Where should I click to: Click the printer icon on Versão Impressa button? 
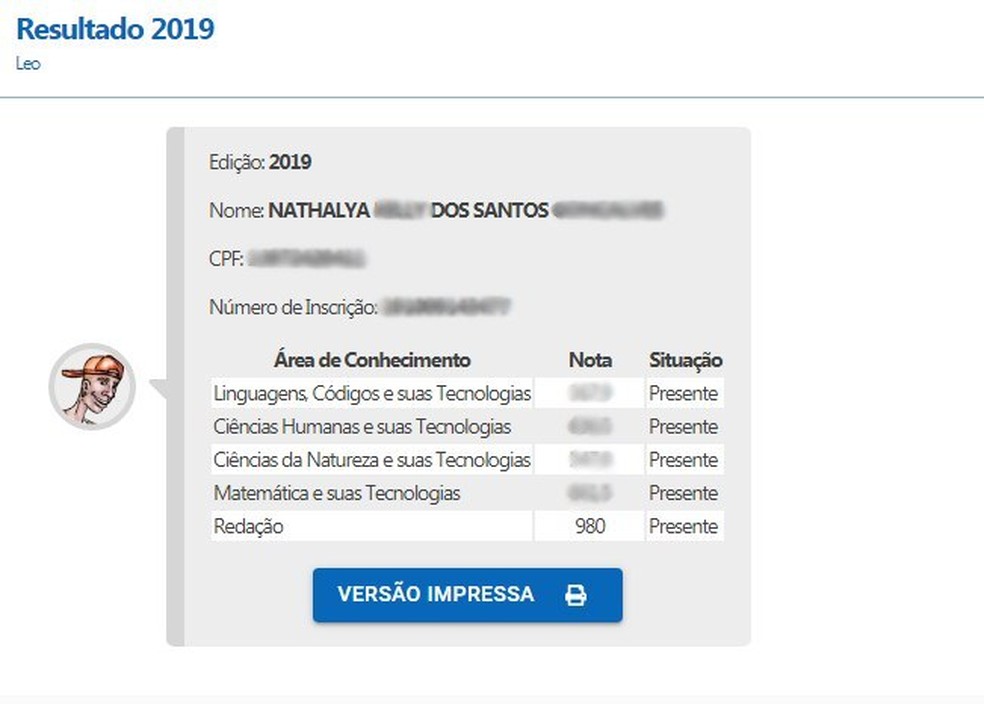(574, 594)
